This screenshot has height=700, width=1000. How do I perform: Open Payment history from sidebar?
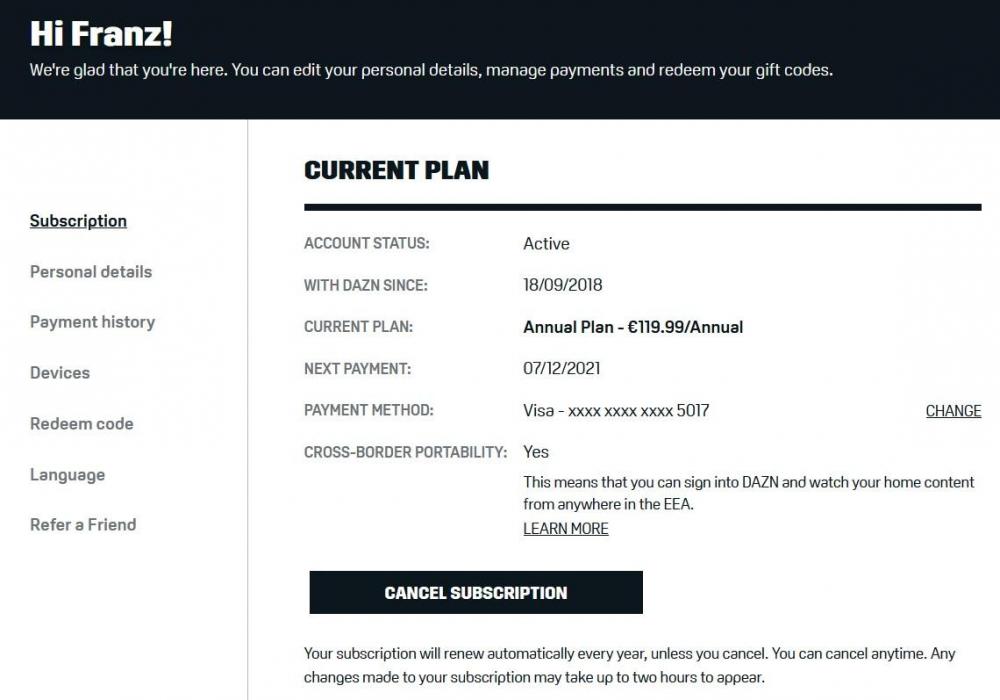coord(92,322)
